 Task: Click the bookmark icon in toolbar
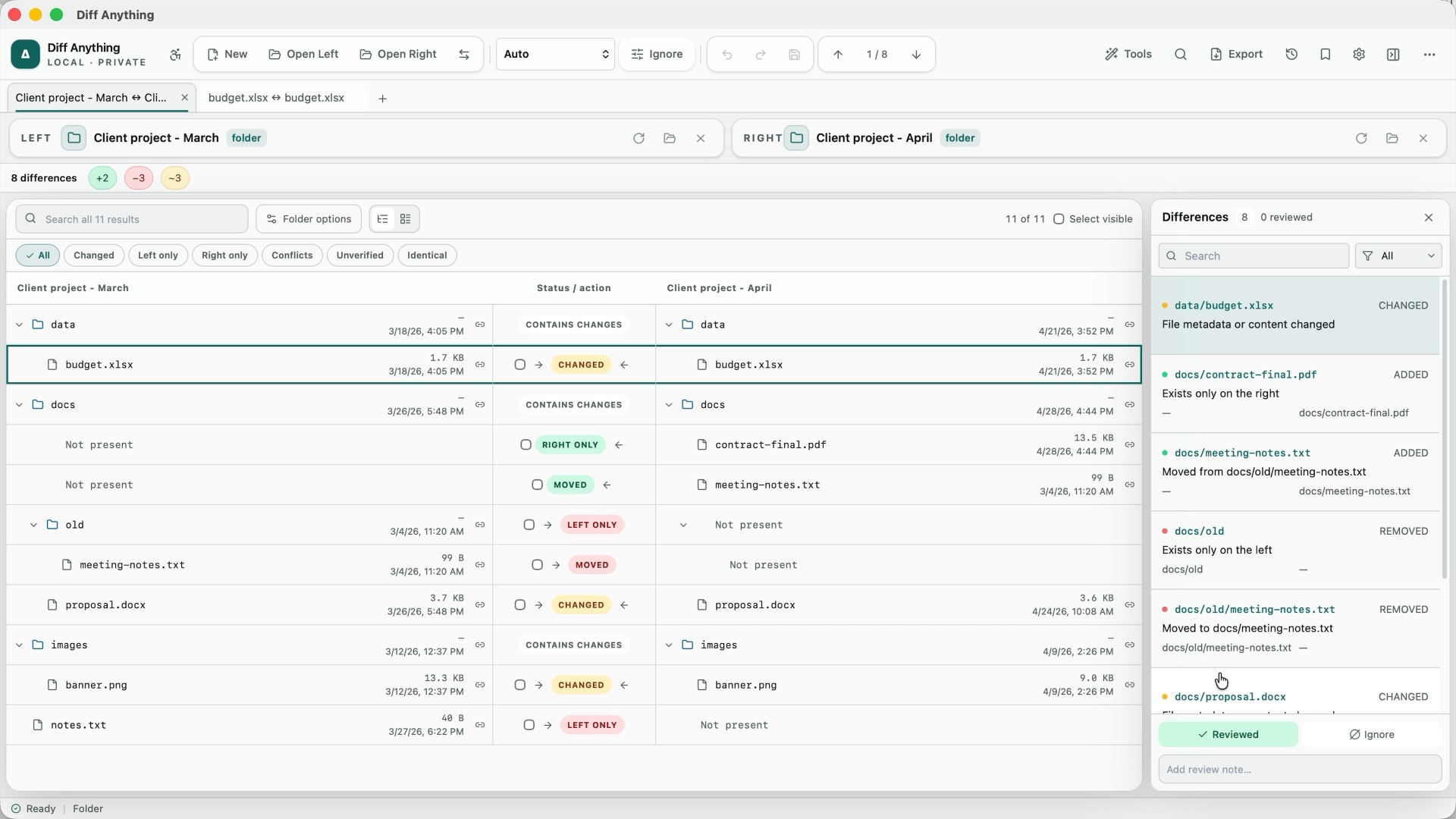pos(1326,55)
